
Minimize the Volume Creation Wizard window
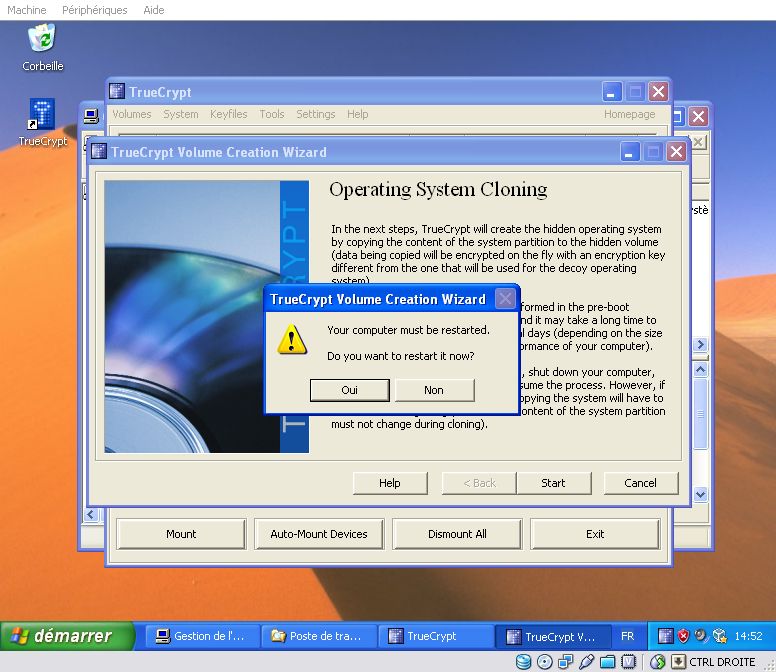point(630,151)
